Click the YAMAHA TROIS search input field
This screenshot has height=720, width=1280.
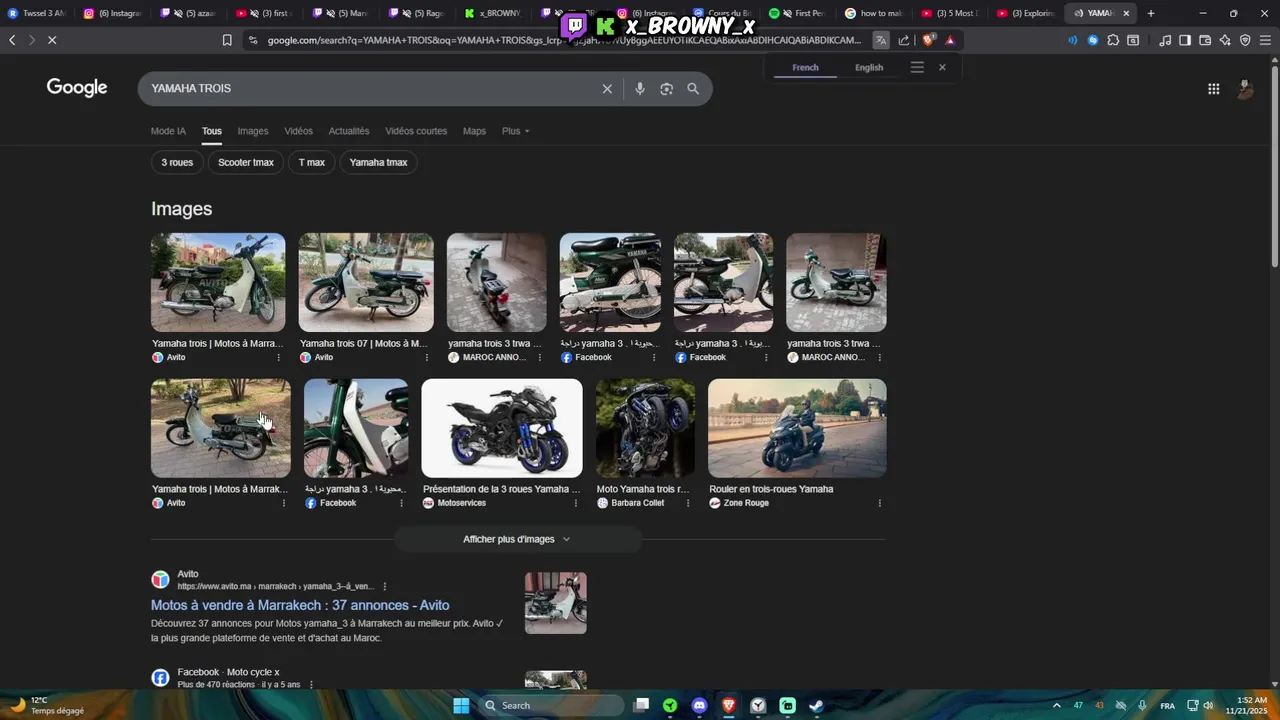[370, 89]
